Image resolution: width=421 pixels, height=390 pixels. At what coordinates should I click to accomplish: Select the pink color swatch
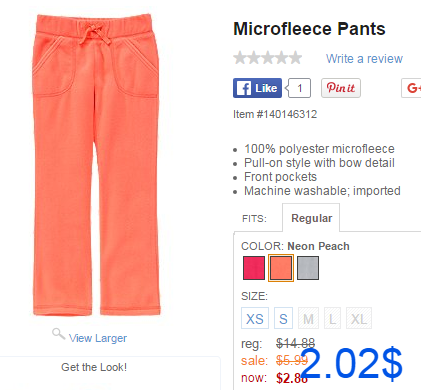pos(254,268)
